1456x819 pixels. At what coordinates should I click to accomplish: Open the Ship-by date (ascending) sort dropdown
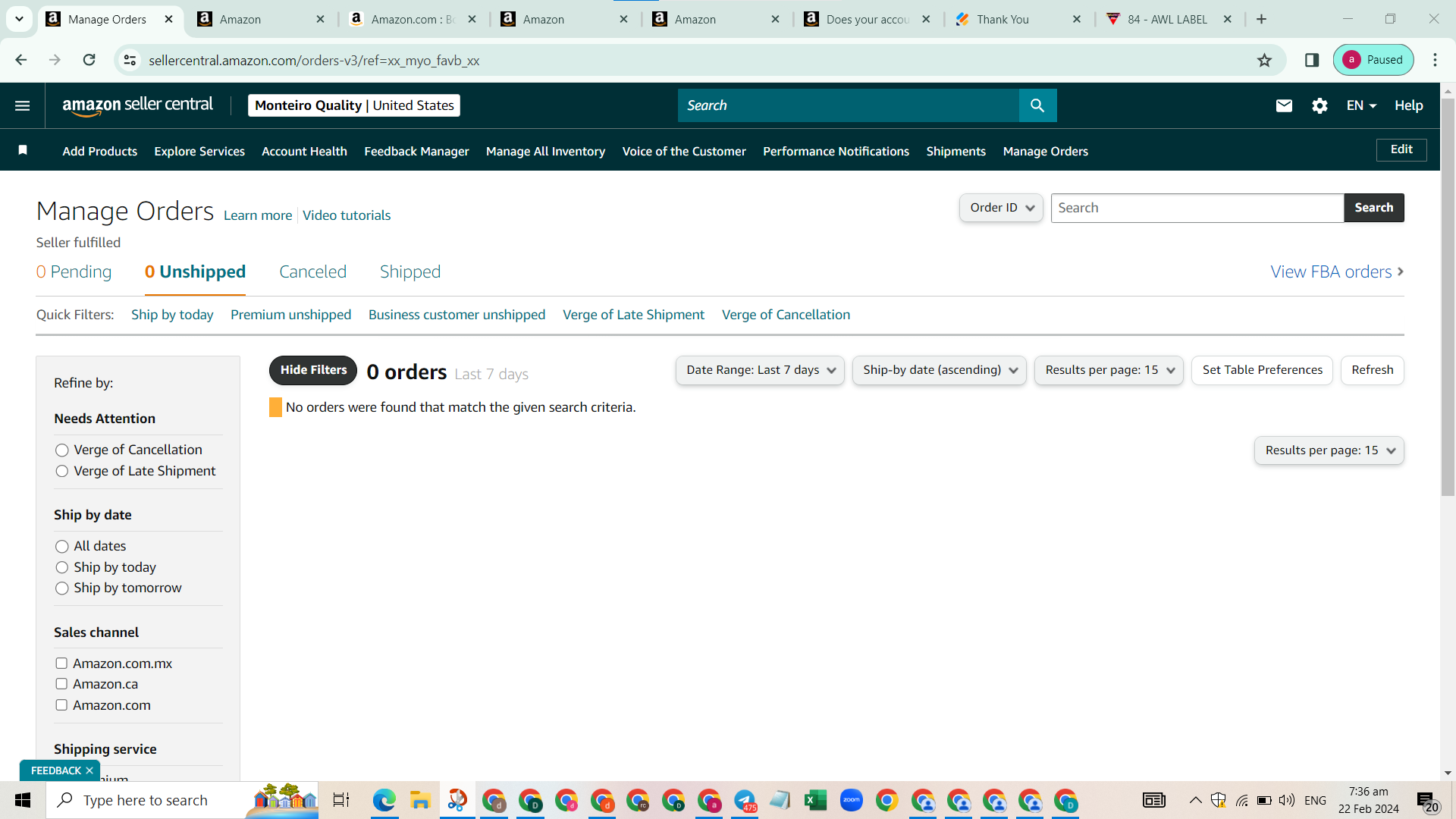point(939,370)
